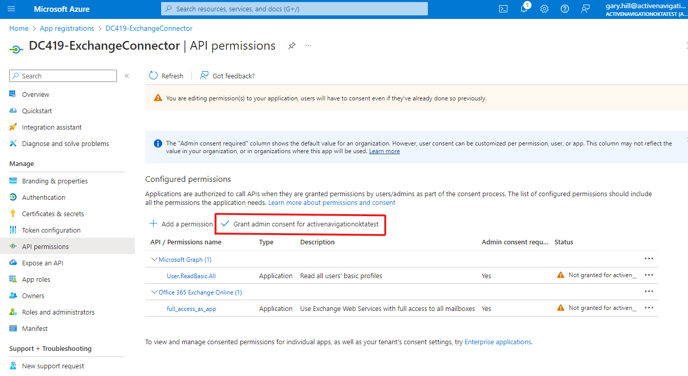The height and width of the screenshot is (376, 688).
Task: Click the Overview icon in sidebar
Action: 13,94
